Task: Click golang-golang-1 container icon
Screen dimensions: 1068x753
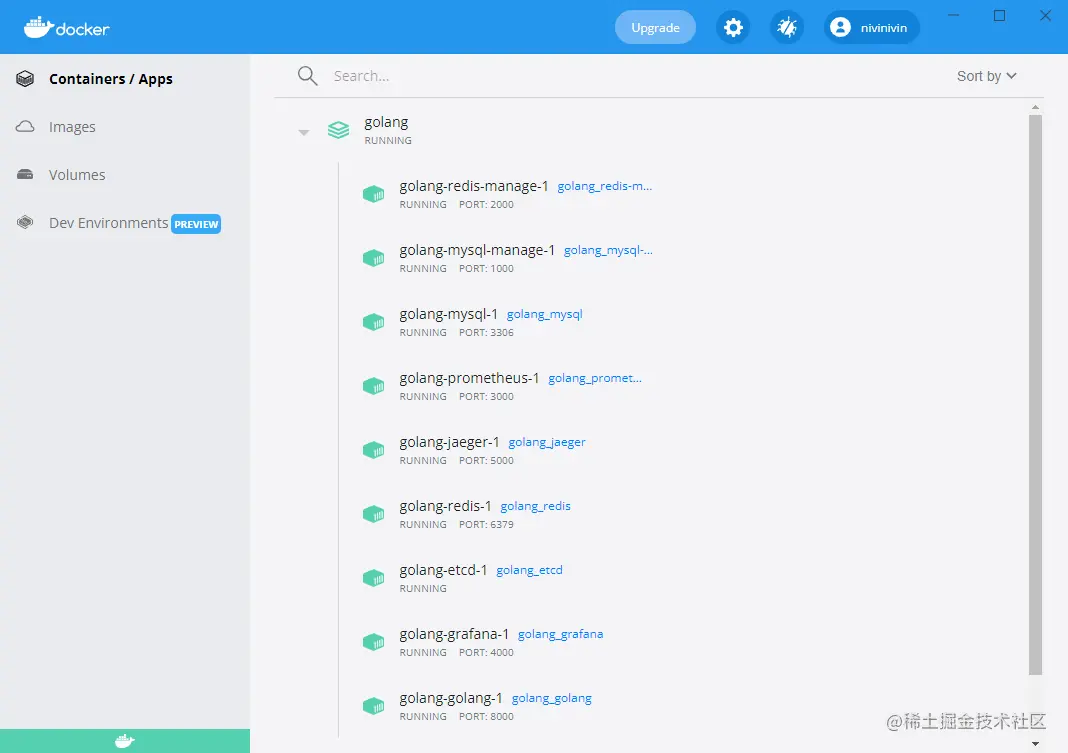Action: pos(373,706)
